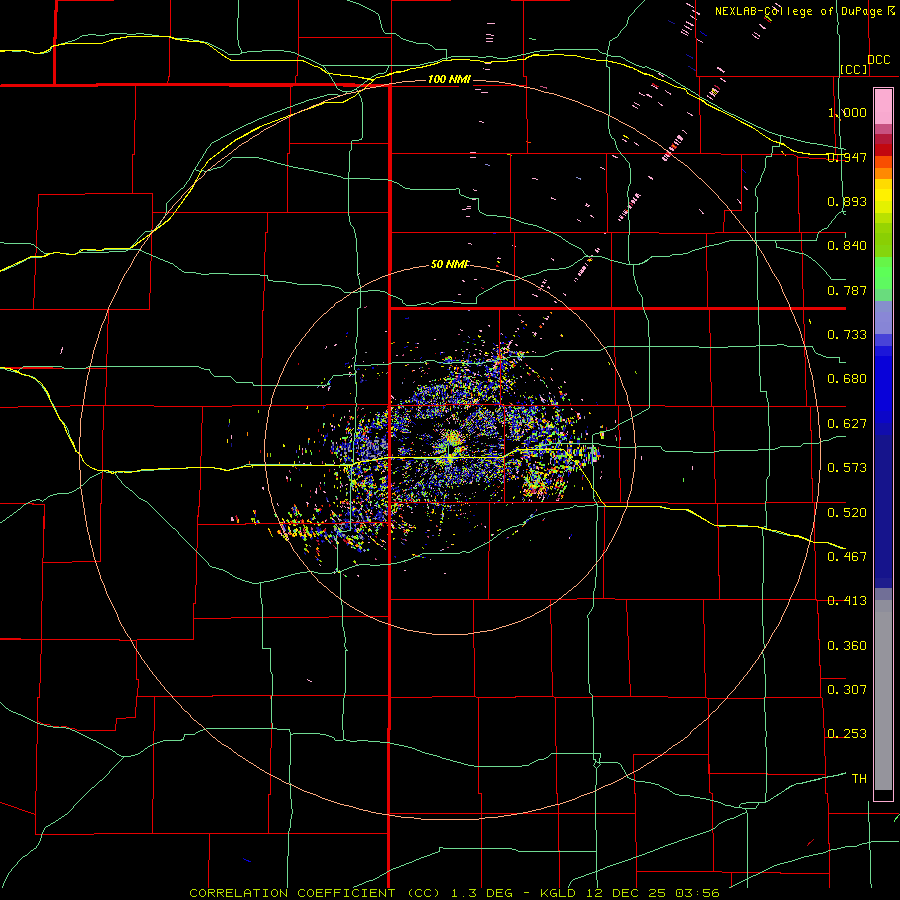Select the 0.253 scale value
The height and width of the screenshot is (900, 900).
pos(847,734)
